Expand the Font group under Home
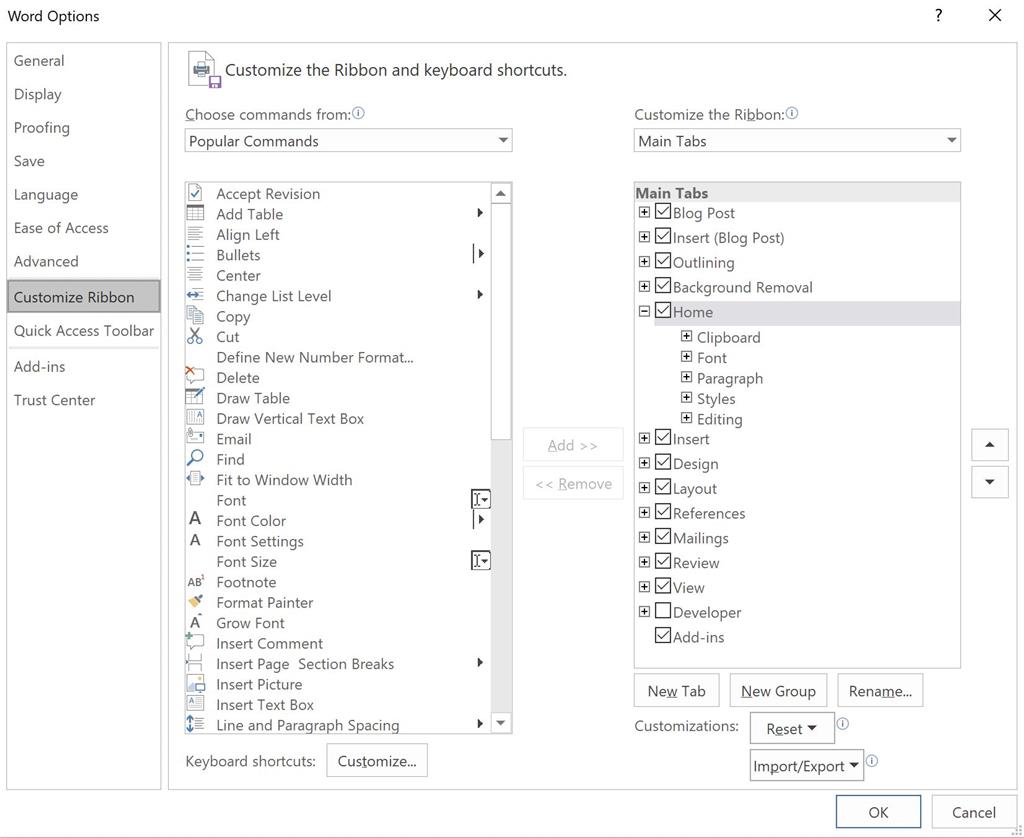This screenshot has height=838, width=1024. point(686,357)
